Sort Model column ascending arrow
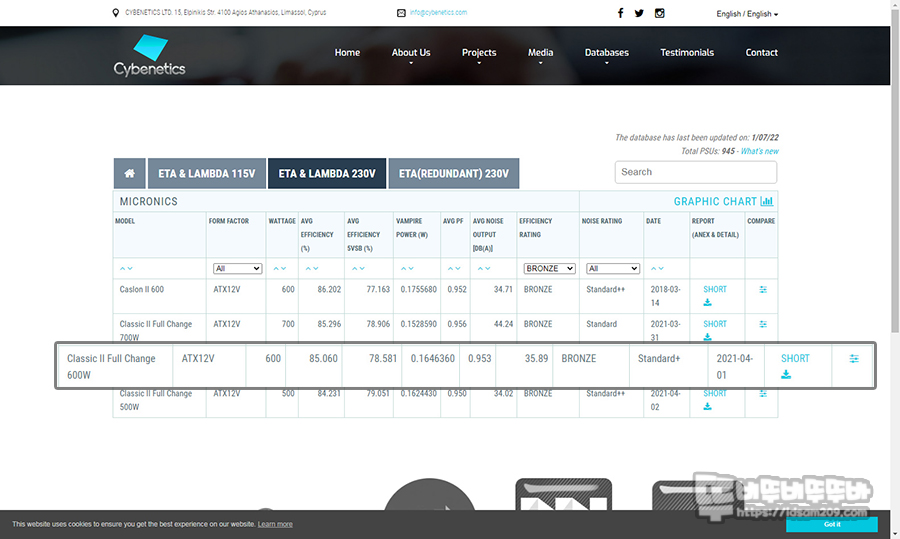Screen dimensions: 900x539 click(122, 269)
